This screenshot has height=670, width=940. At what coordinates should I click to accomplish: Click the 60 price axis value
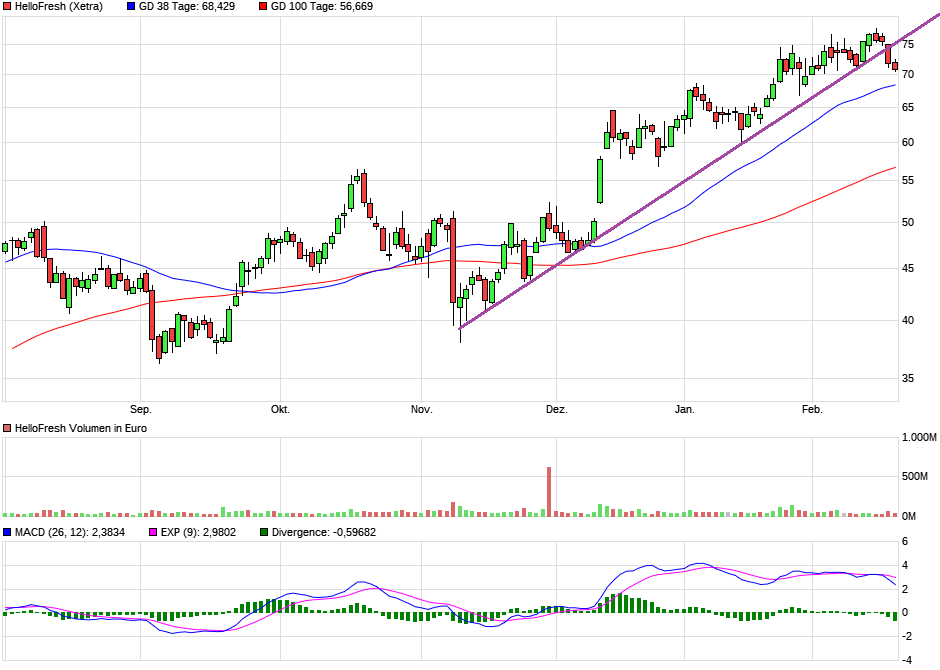[908, 143]
